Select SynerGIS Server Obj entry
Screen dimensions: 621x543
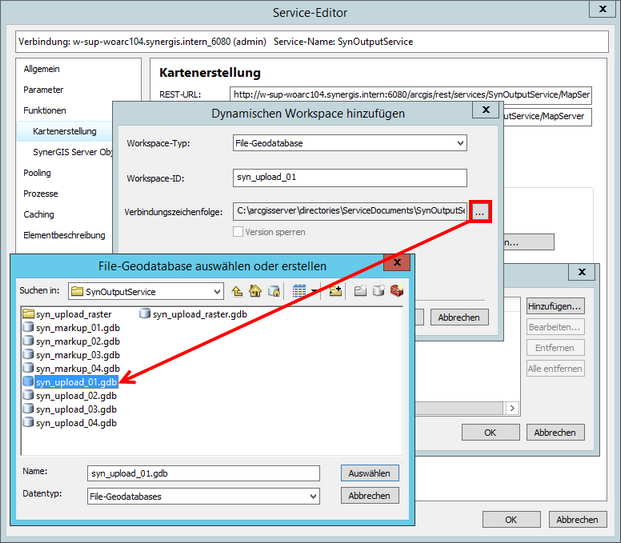pyautogui.click(x=73, y=152)
